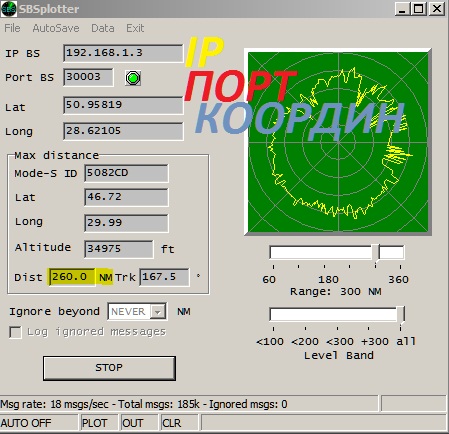Click the station Lat field 50.95819
Viewport: 449px width, 434px height.
123,105
